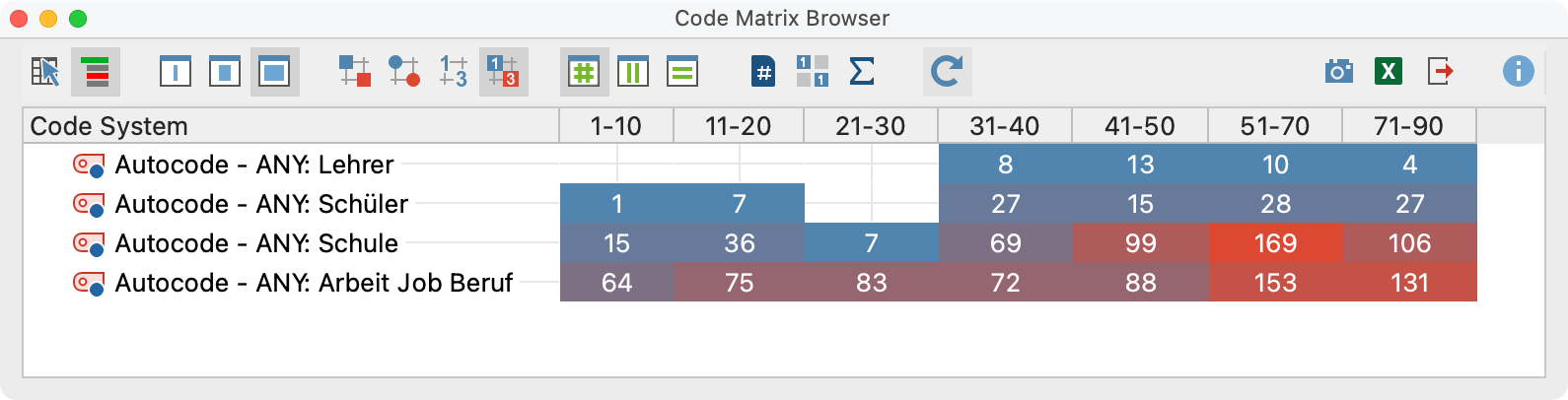Image resolution: width=1568 pixels, height=400 pixels.
Task: Select column-based calculation icon
Action: [x=633, y=72]
